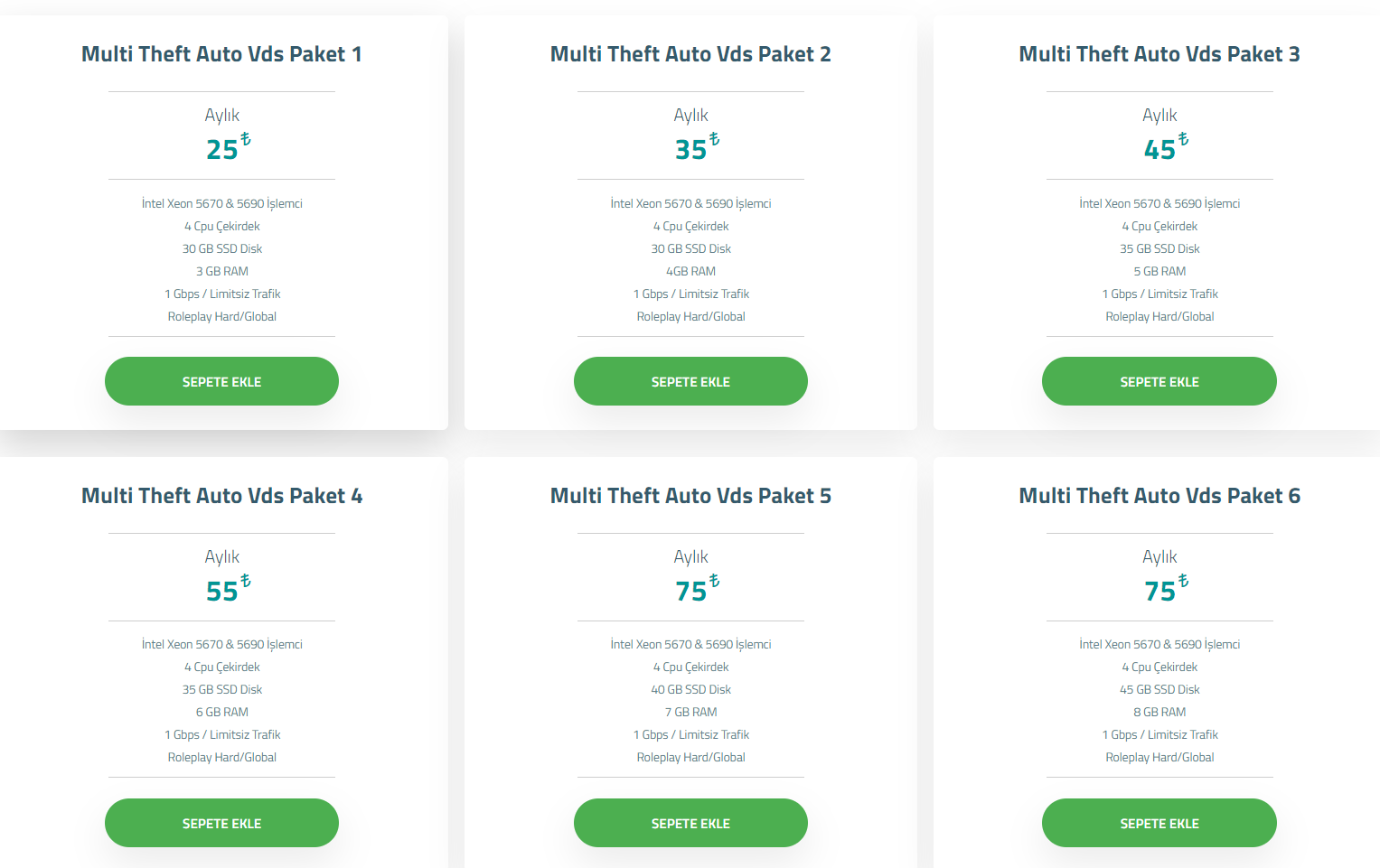Image resolution: width=1380 pixels, height=868 pixels.
Task: Click the 40 GB SSD Disk line in Paket 5
Action: (x=690, y=689)
